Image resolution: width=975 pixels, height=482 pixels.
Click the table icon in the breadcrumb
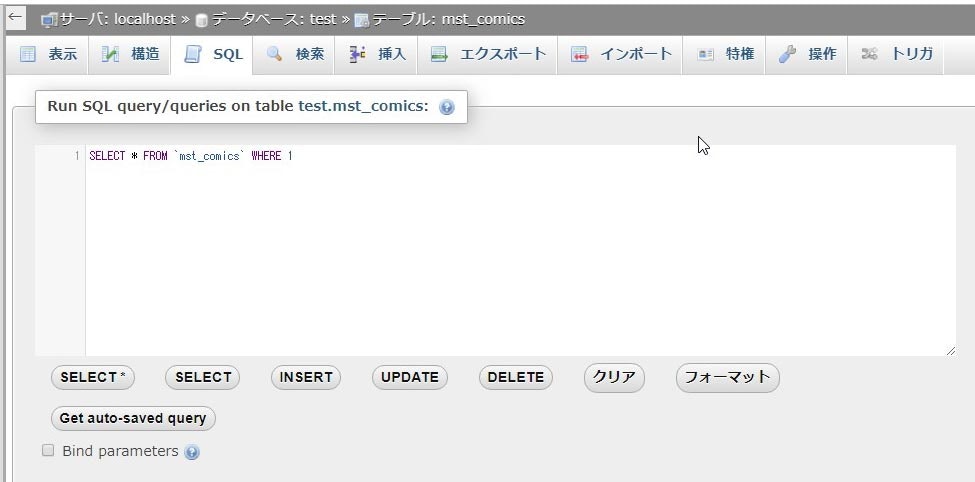[x=361, y=21]
